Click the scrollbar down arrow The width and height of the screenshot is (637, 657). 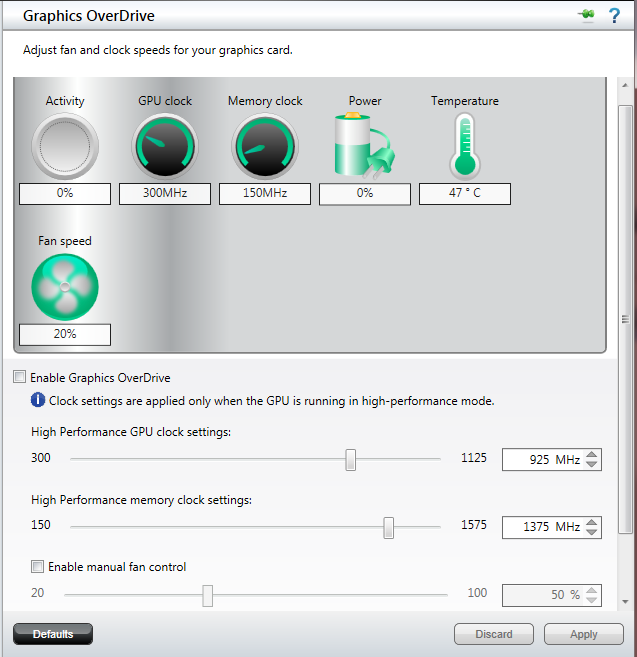[x=625, y=602]
